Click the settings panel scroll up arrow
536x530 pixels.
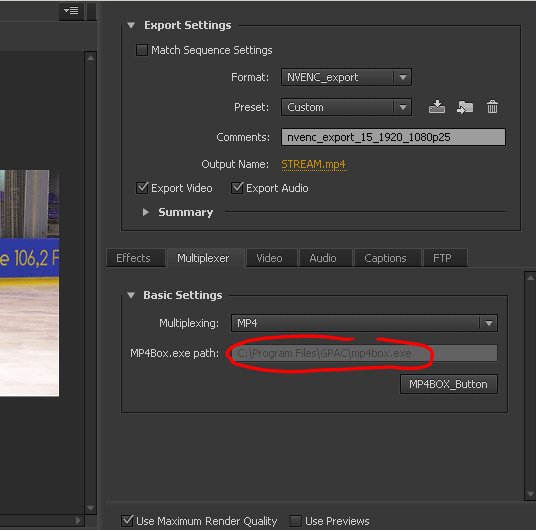pyautogui.click(x=530, y=278)
